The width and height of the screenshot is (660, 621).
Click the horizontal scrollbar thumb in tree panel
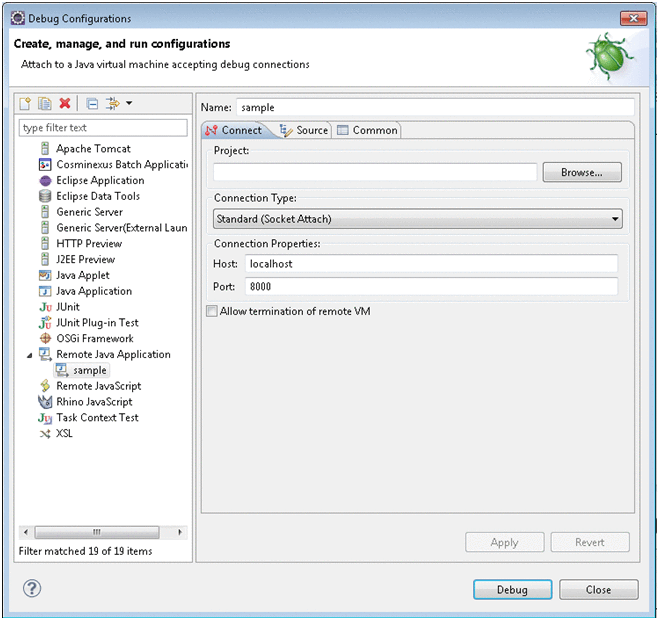97,532
